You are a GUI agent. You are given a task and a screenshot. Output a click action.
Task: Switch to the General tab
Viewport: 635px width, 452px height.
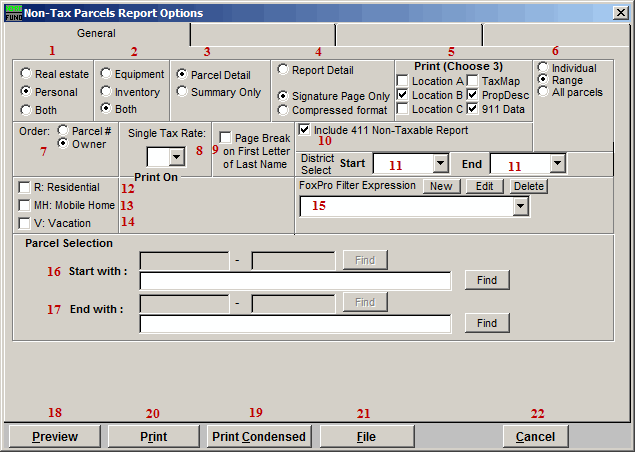96,34
